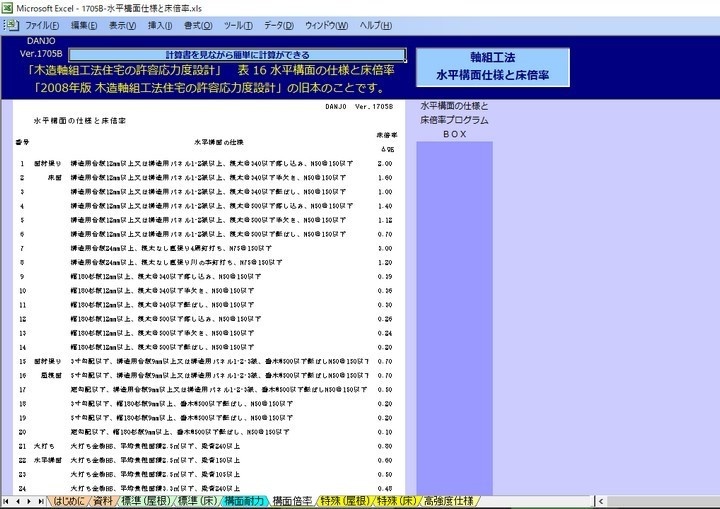
Task: Switch to the 特殊(床) sheet tab
Action: tap(396, 501)
